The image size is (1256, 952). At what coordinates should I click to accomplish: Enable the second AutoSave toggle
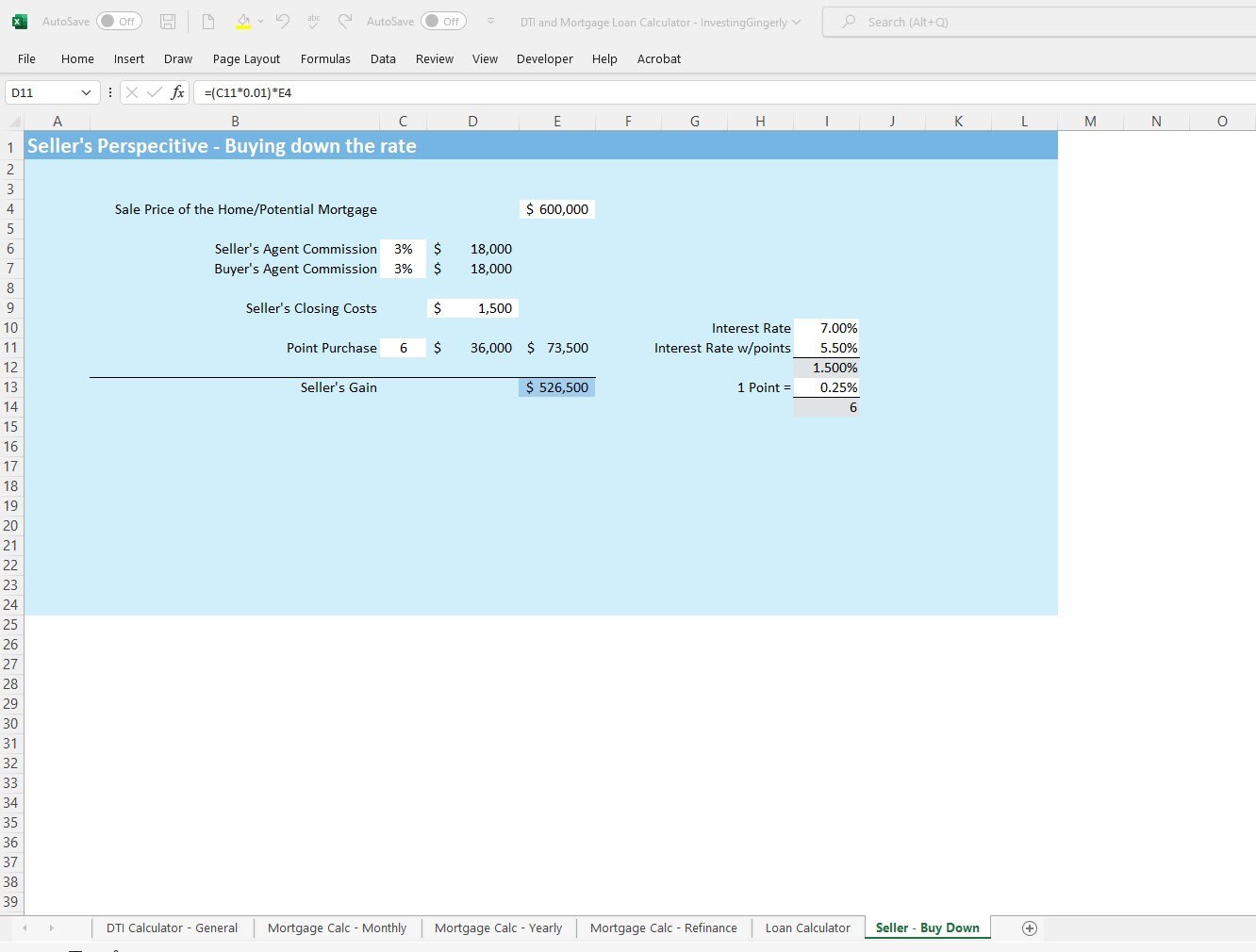(x=442, y=21)
